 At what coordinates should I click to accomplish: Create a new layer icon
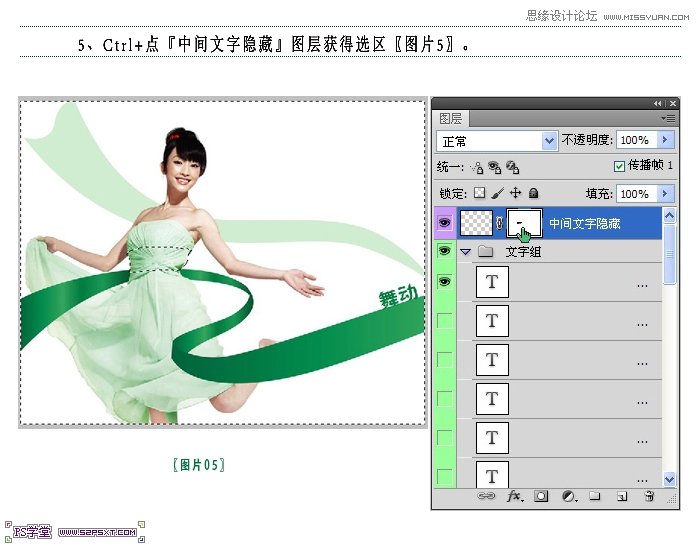coord(622,496)
